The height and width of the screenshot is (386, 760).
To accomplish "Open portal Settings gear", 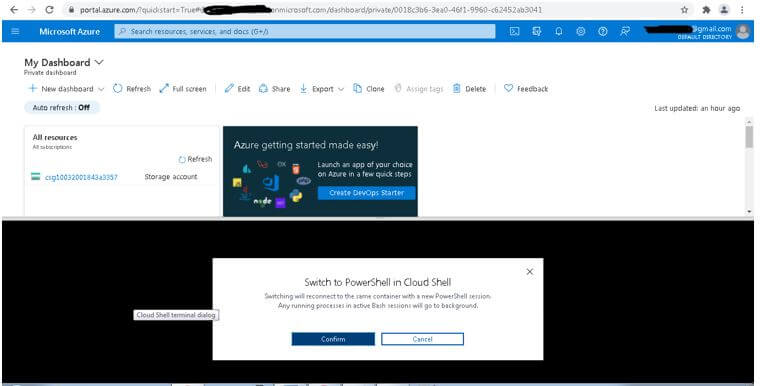I will click(581, 32).
